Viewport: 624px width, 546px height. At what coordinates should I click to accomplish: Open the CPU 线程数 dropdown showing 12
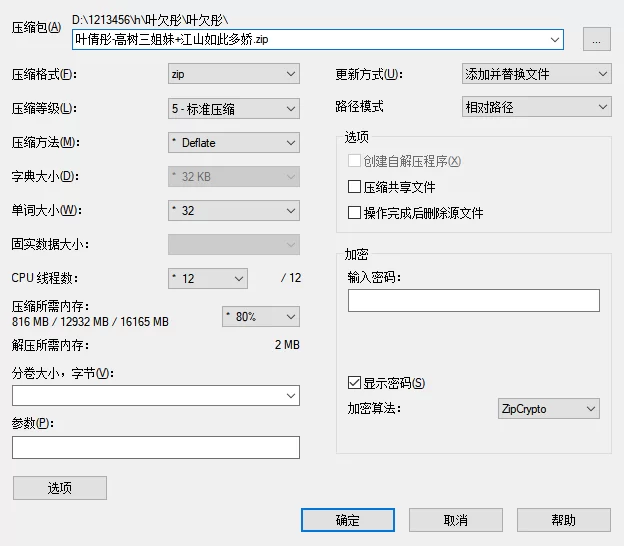pyautogui.click(x=208, y=278)
